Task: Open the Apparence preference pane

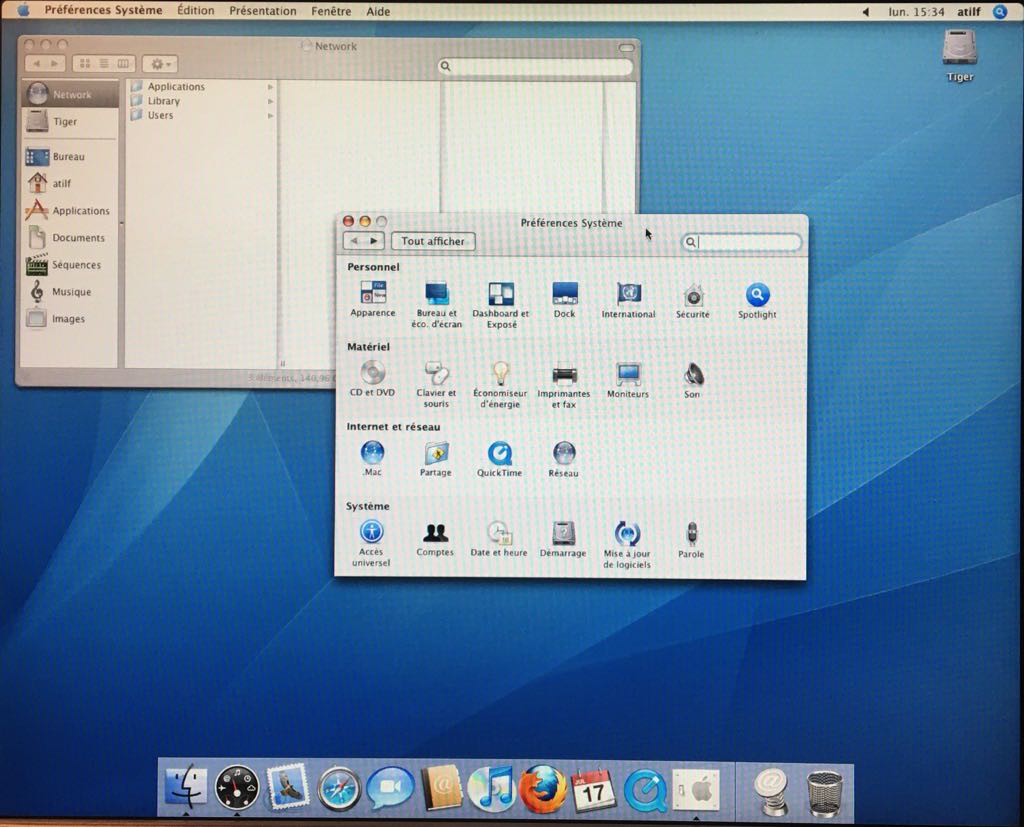Action: (x=372, y=294)
